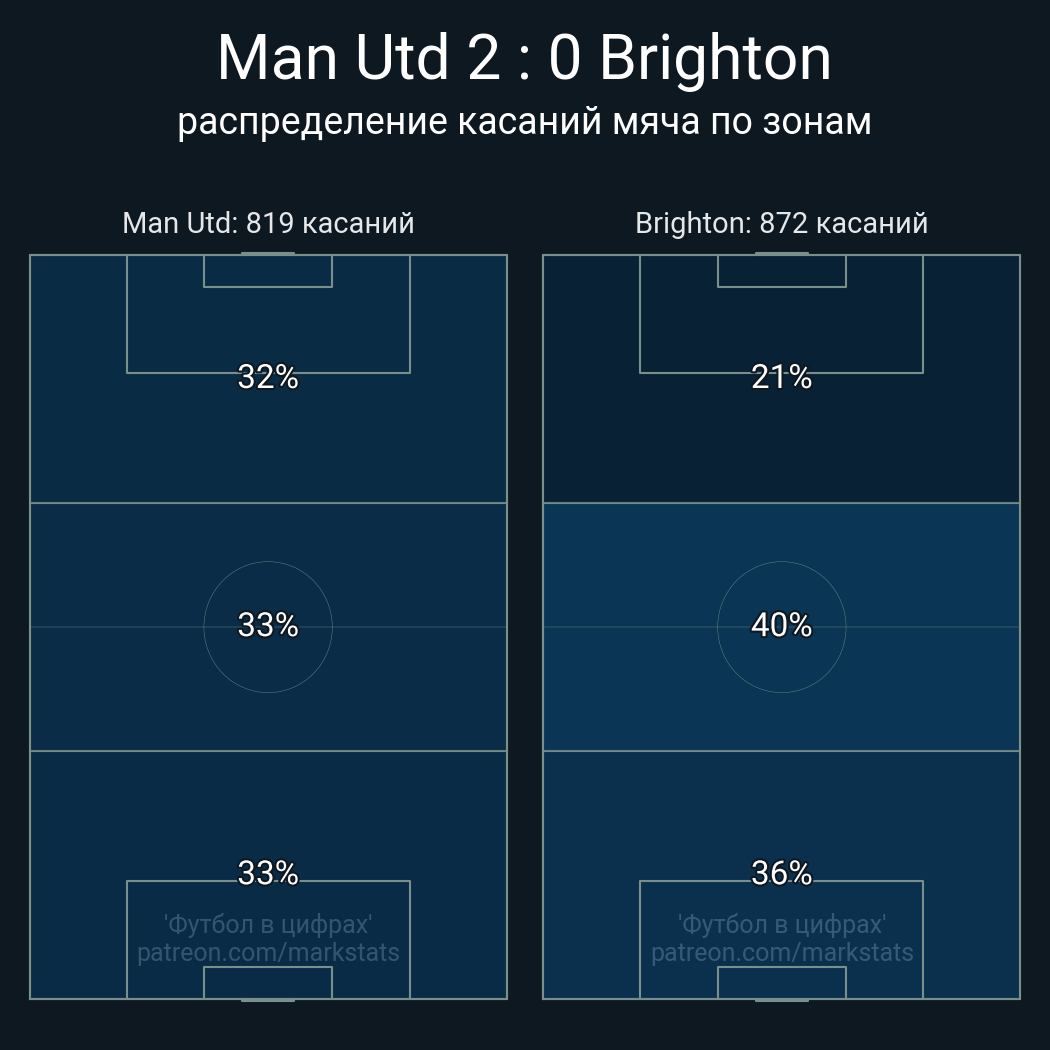Screen dimensions: 1050x1050
Task: Click Brighton's 21% attacking third value
Action: (x=781, y=377)
